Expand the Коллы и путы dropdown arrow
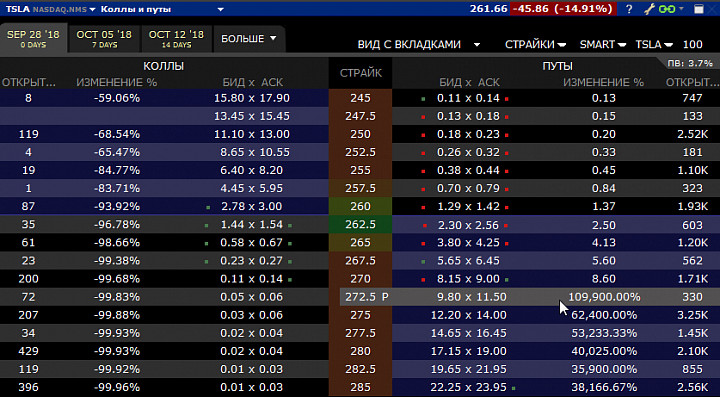 pyautogui.click(x=220, y=9)
